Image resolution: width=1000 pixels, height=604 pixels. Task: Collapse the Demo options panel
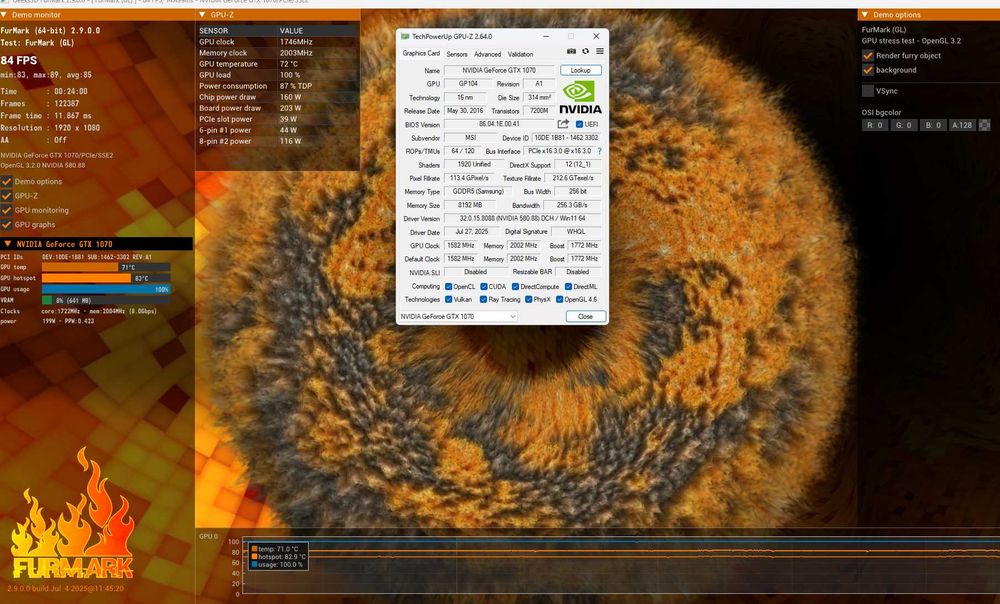point(865,15)
